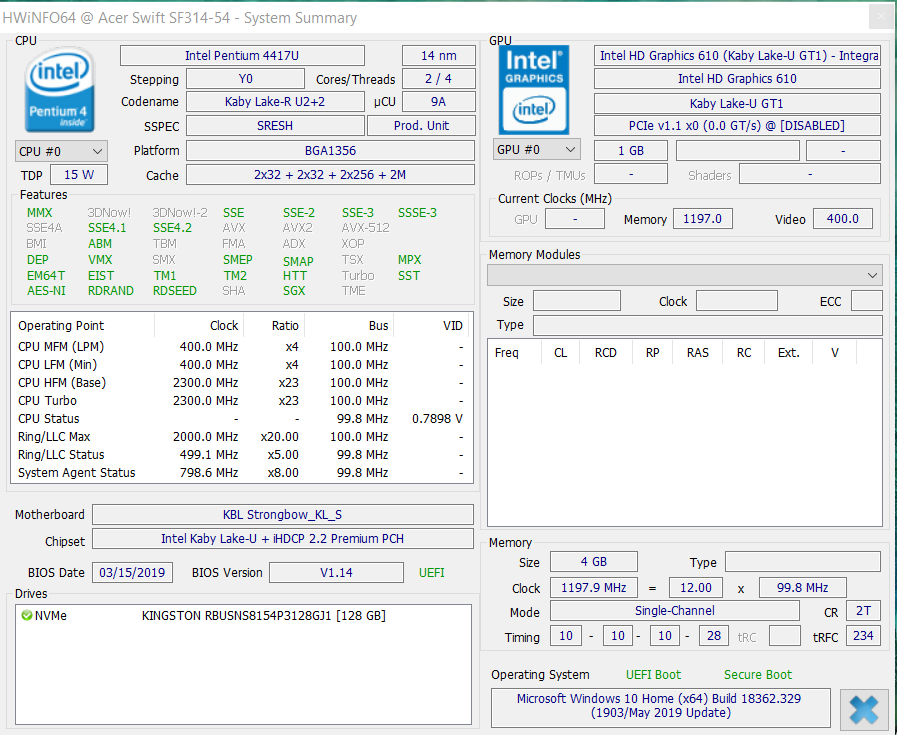Click the RAS timing column header

click(x=698, y=352)
